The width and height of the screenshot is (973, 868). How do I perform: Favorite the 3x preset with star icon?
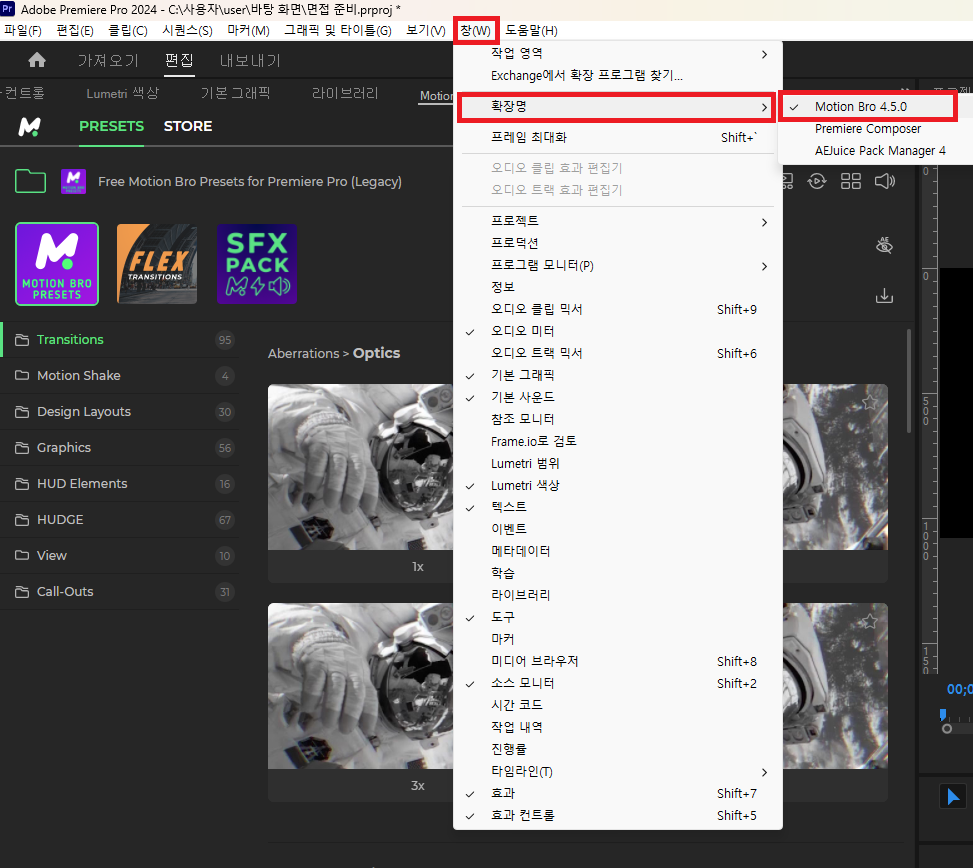[x=869, y=621]
